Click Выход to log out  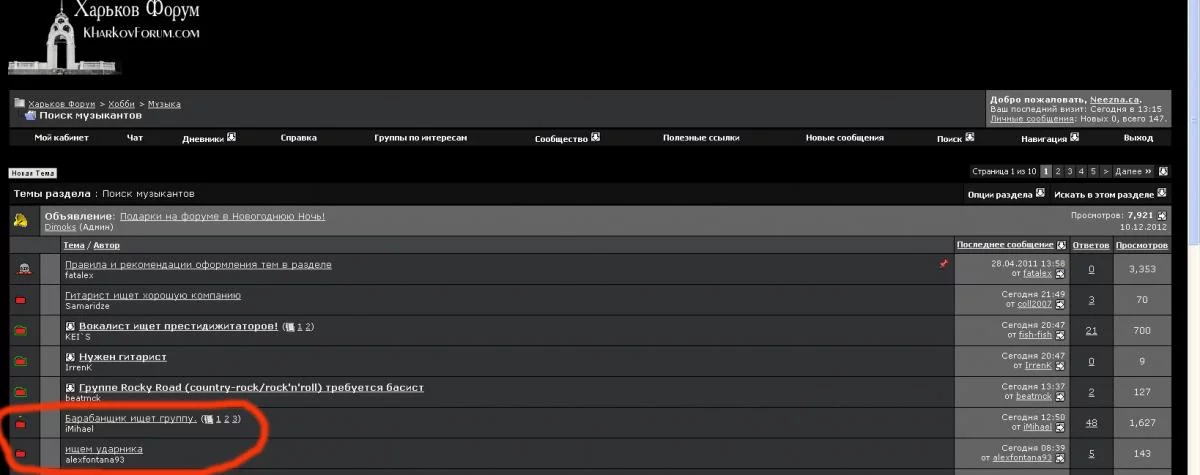point(1138,138)
